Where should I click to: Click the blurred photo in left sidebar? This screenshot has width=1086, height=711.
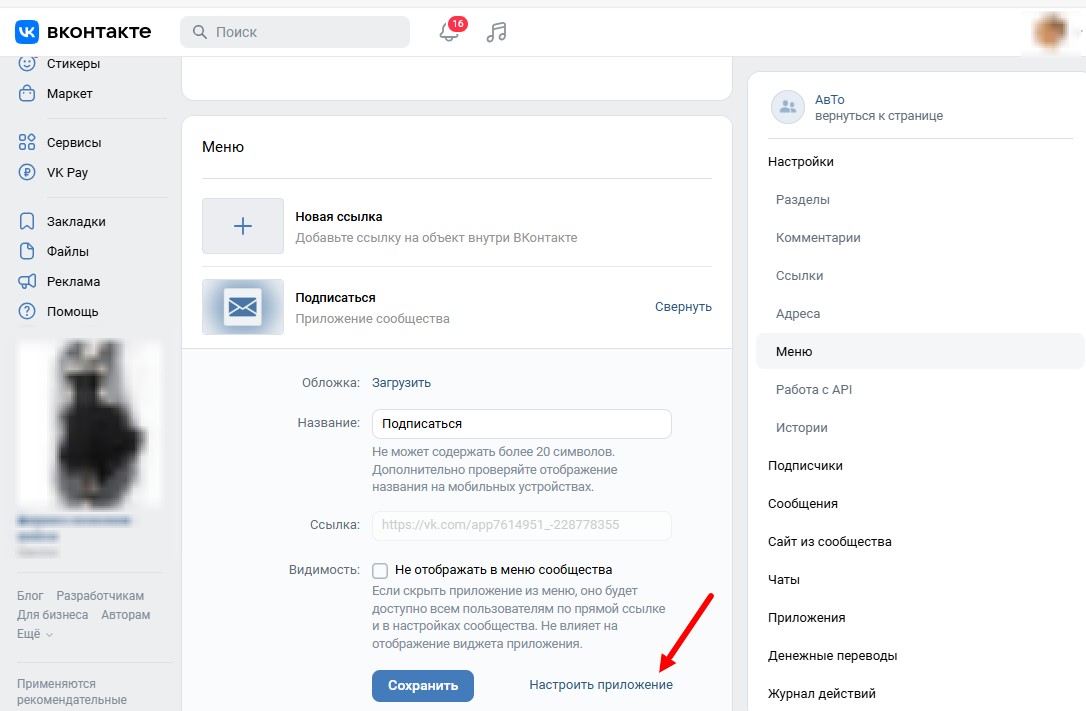pyautogui.click(x=89, y=424)
